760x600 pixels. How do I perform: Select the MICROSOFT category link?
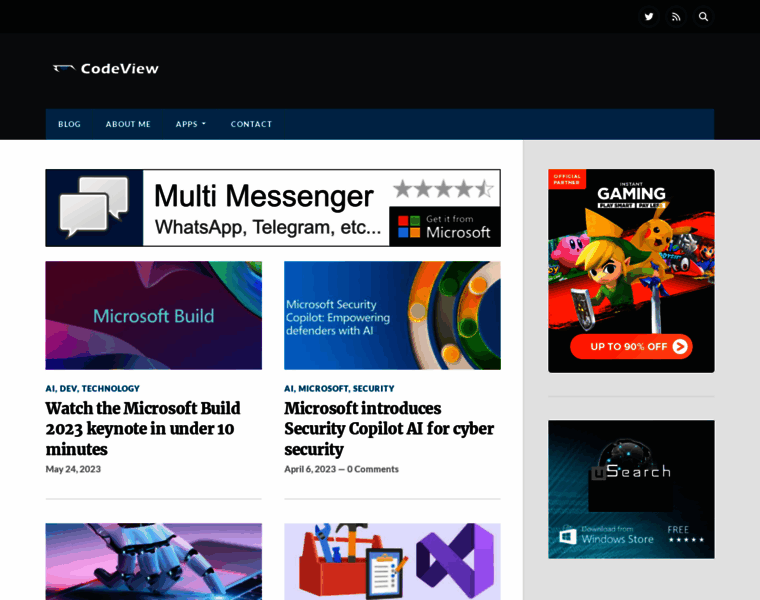point(323,389)
